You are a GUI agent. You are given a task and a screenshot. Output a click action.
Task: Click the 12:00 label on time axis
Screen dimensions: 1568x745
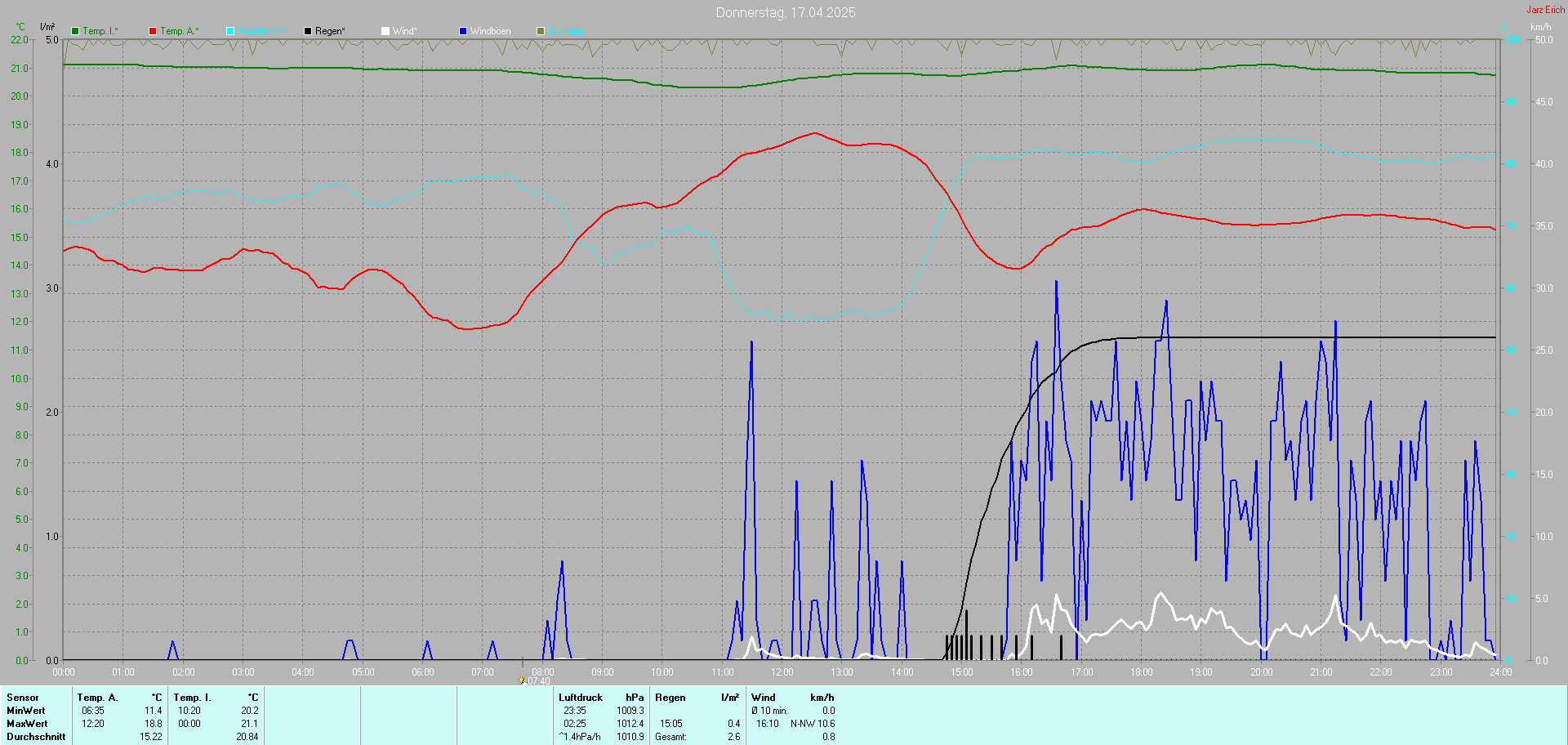click(x=782, y=672)
